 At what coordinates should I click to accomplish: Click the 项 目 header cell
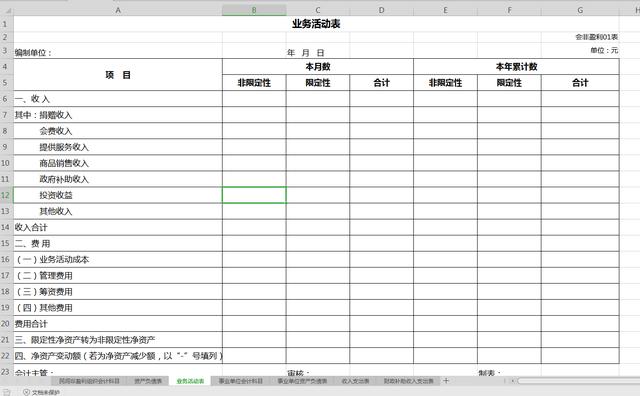pos(118,75)
